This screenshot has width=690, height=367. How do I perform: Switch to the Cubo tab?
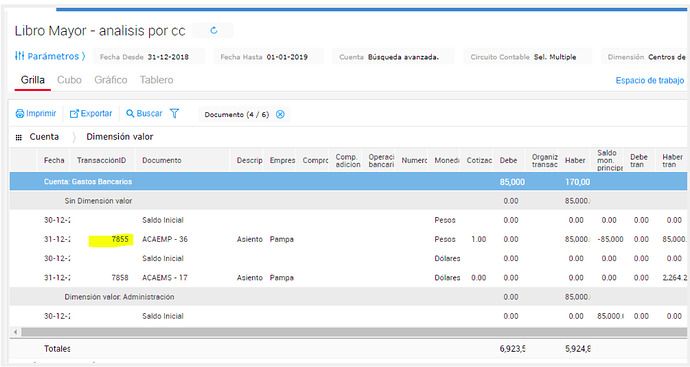click(69, 80)
